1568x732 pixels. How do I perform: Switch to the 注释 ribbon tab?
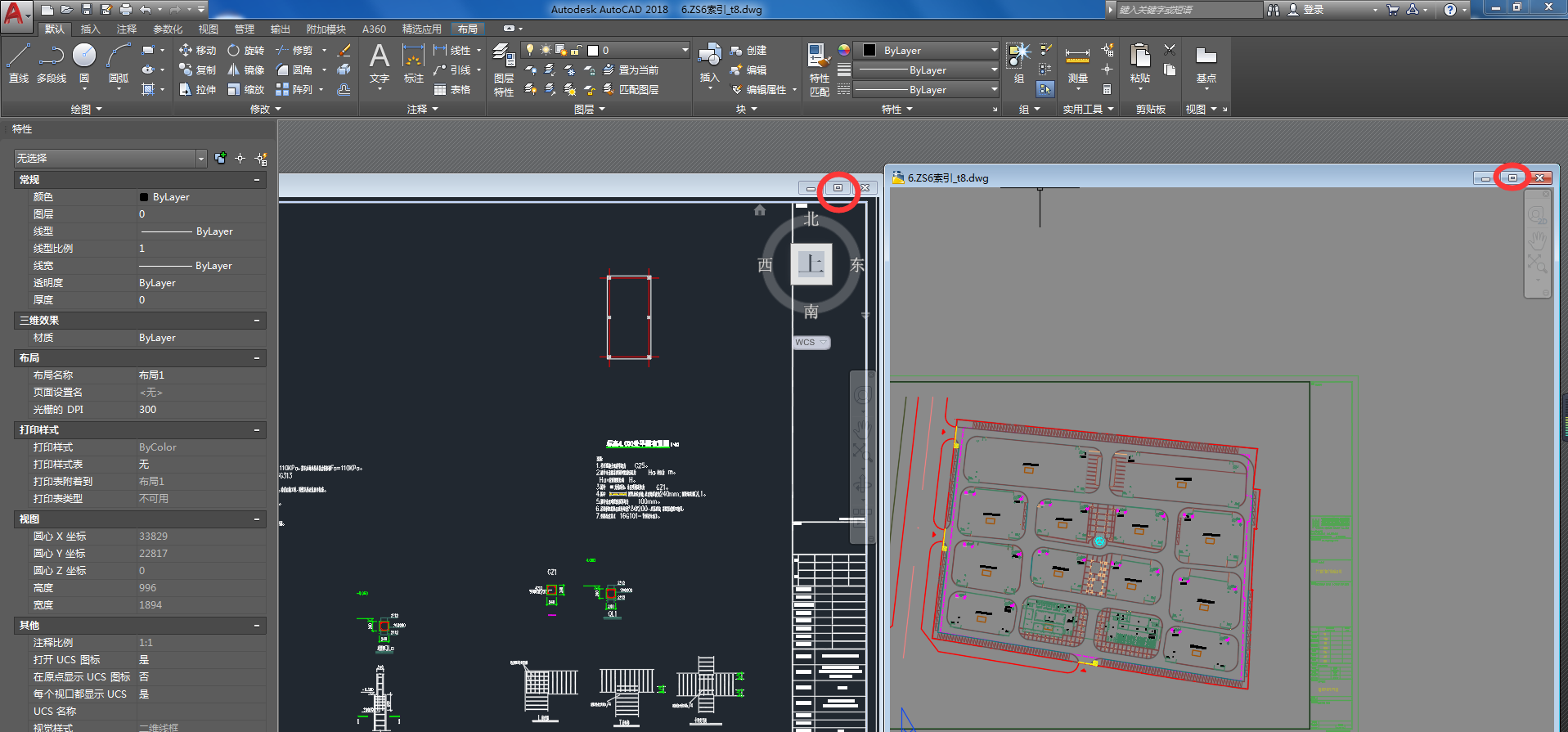(127, 29)
